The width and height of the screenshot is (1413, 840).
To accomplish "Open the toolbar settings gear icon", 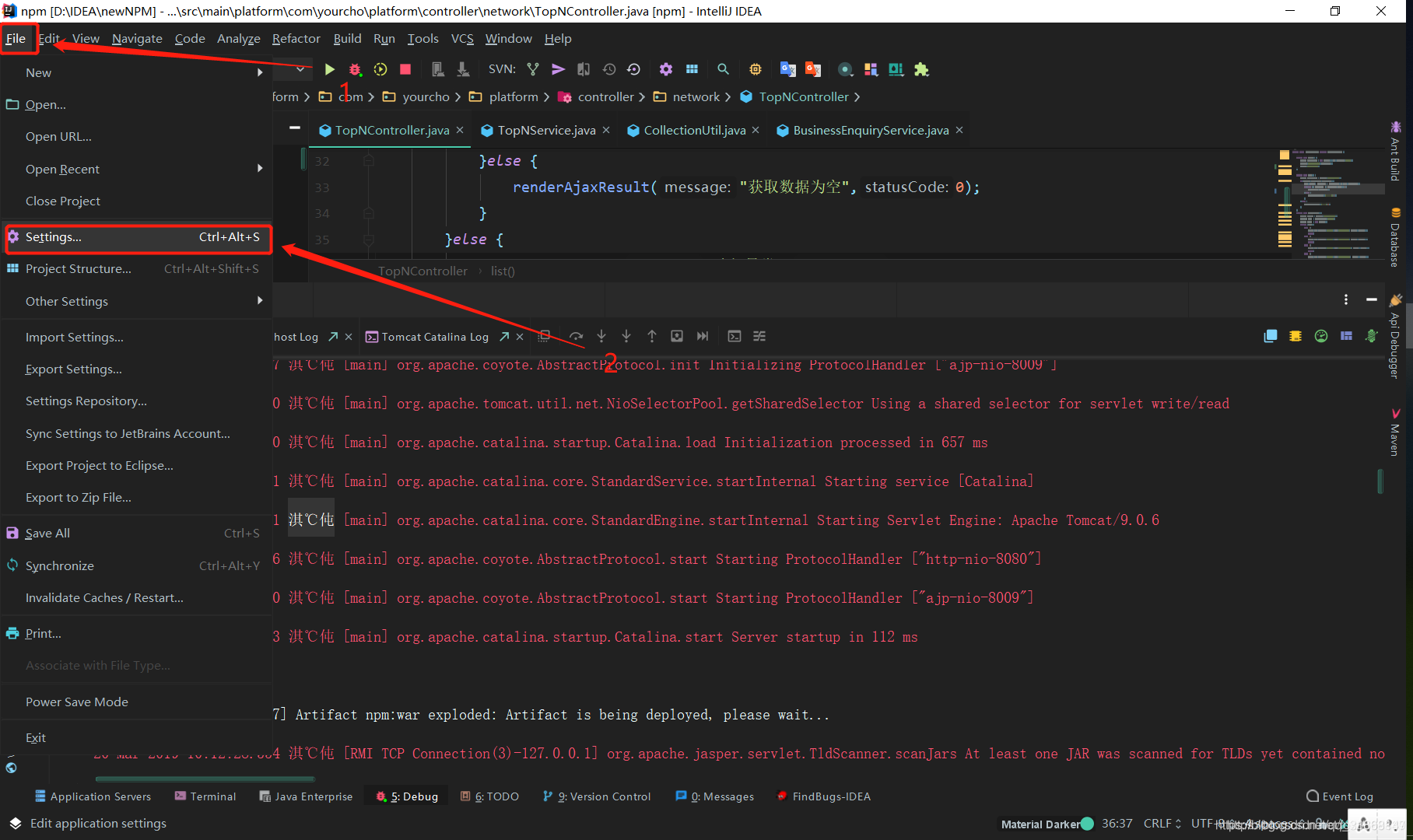I will pyautogui.click(x=666, y=69).
